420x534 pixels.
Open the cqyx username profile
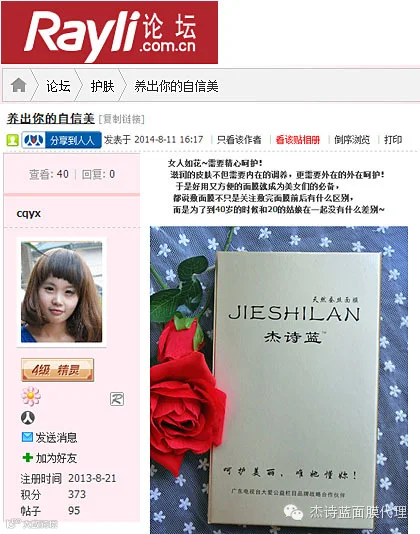click(x=29, y=213)
